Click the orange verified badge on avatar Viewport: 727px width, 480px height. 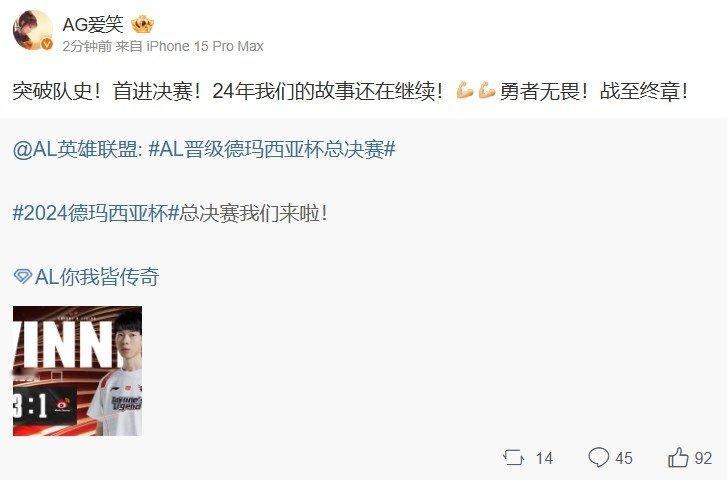pos(47,45)
